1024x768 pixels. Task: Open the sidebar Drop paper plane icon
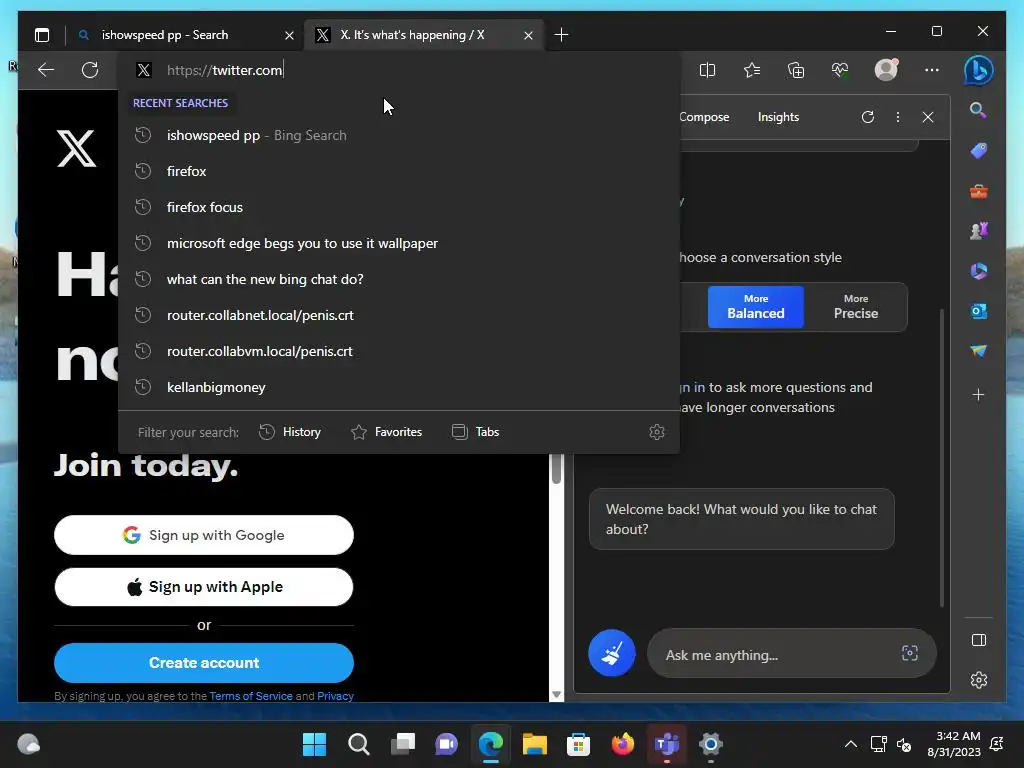tap(978, 351)
